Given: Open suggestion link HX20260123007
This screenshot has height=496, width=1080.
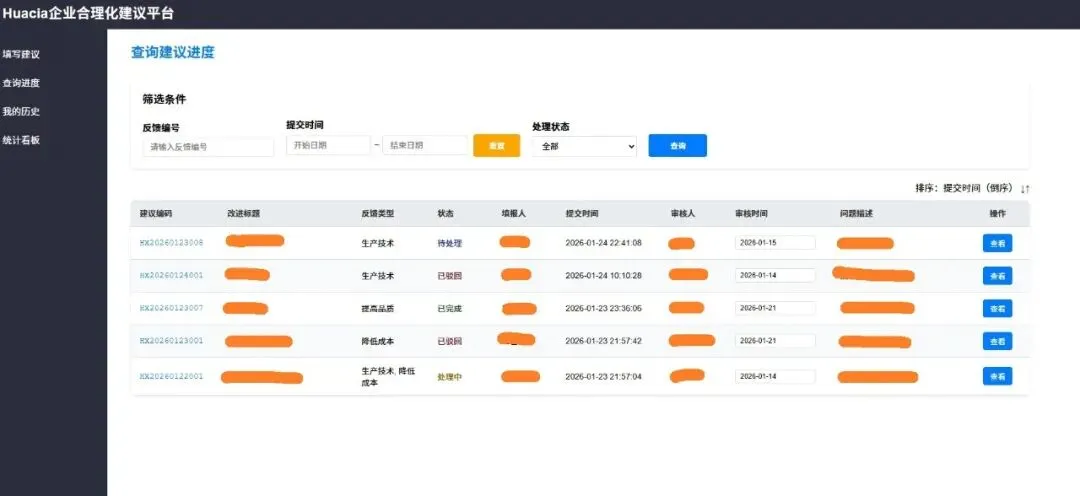Looking at the screenshot, I should 172,308.
